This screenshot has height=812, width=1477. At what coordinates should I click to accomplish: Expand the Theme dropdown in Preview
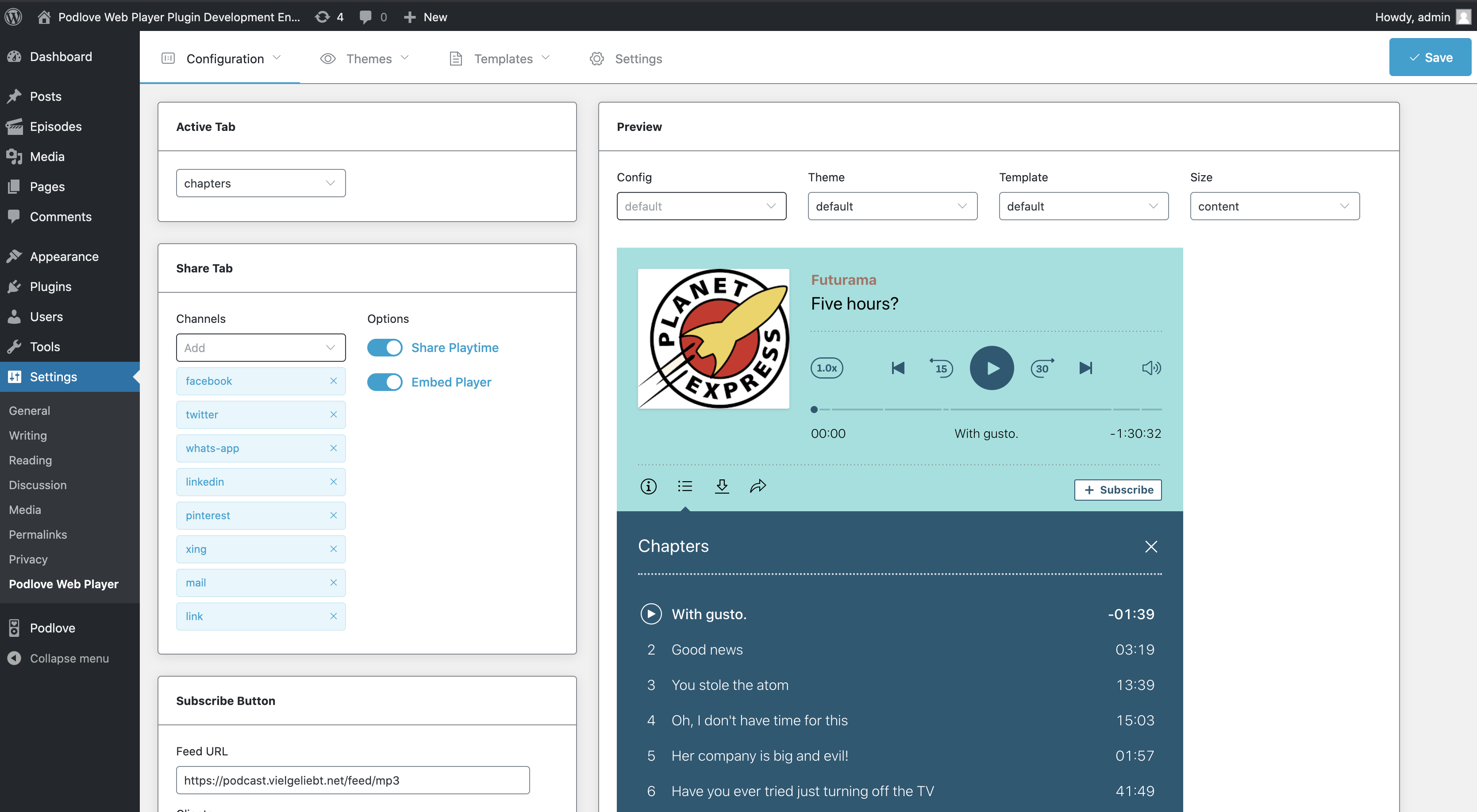(x=892, y=206)
